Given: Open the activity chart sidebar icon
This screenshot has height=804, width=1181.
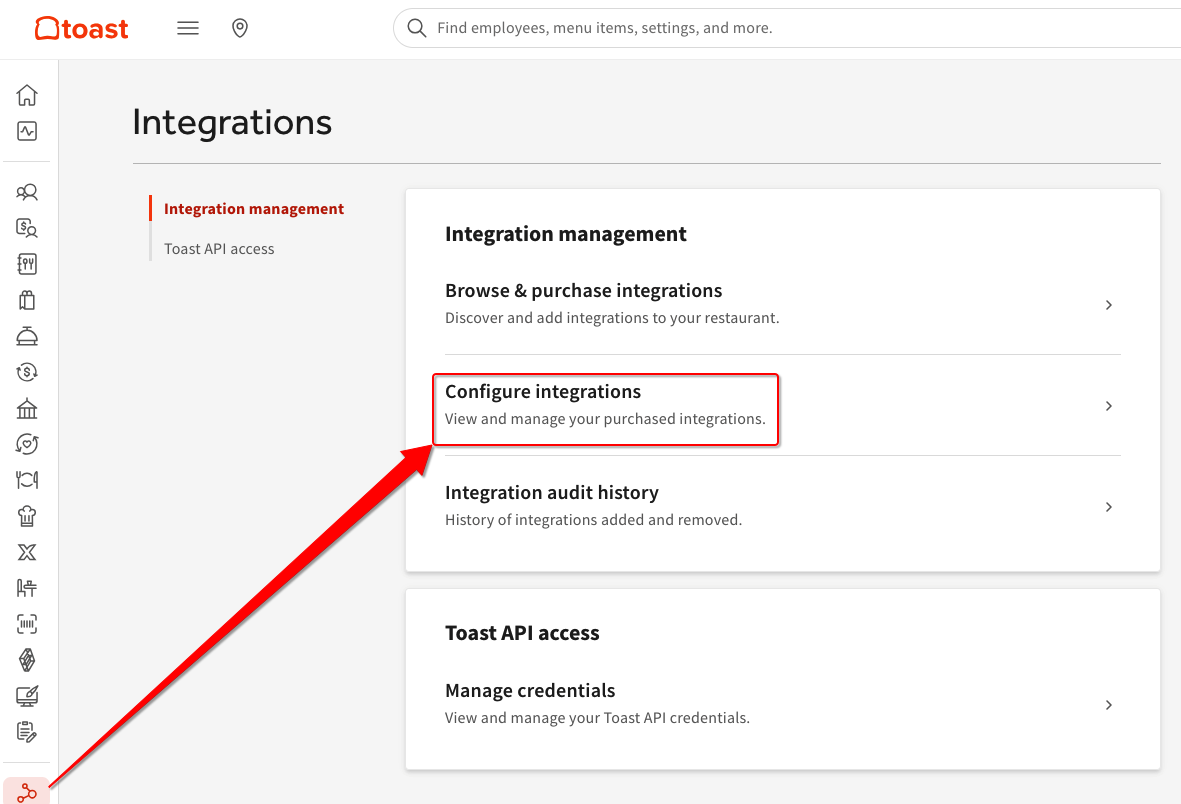Looking at the screenshot, I should click(x=27, y=131).
